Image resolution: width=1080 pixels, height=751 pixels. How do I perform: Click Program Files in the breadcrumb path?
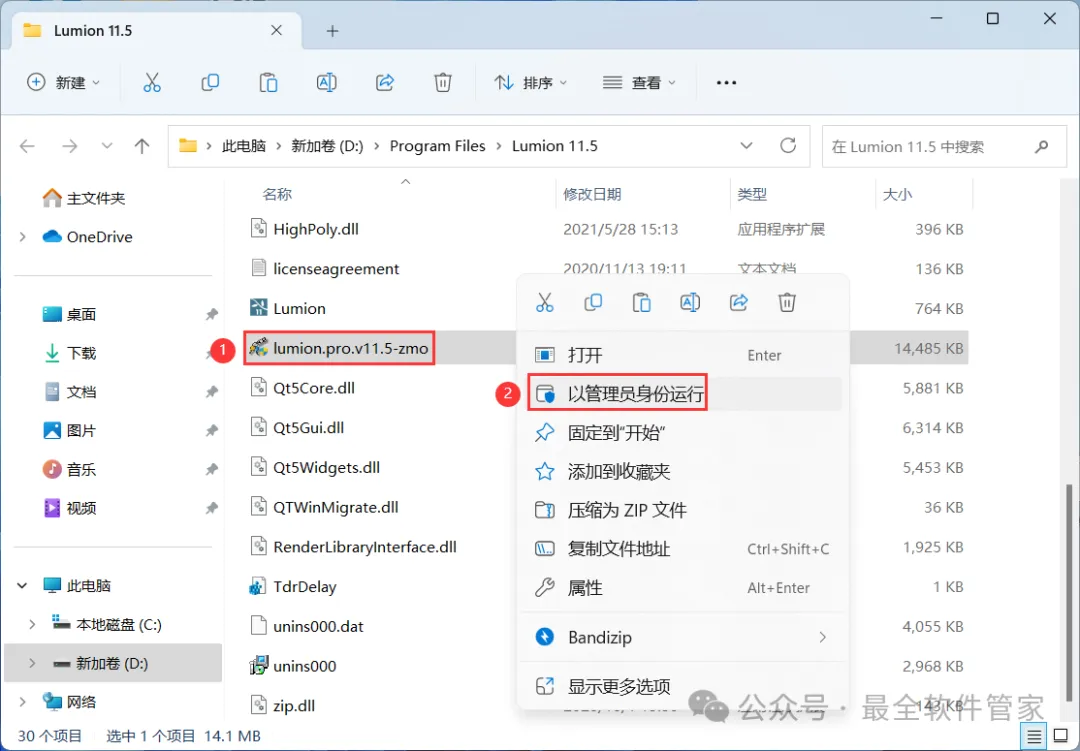click(437, 146)
